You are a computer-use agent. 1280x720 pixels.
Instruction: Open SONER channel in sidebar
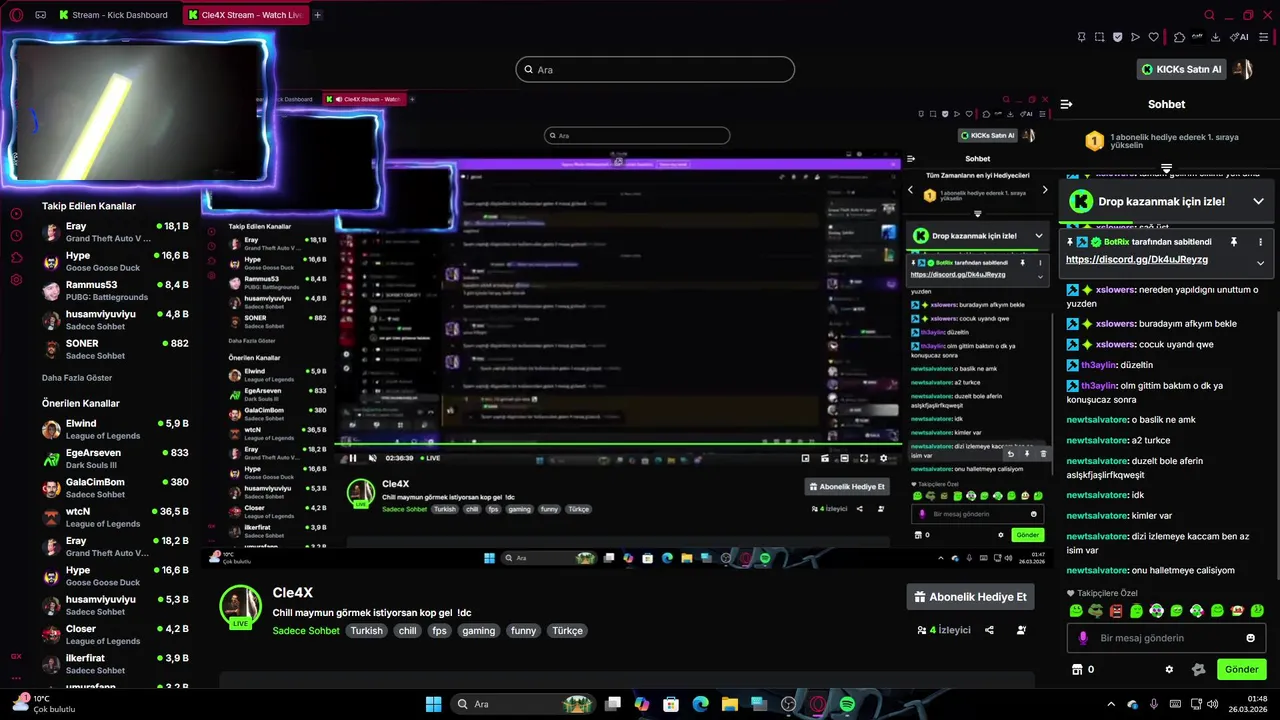(115, 349)
